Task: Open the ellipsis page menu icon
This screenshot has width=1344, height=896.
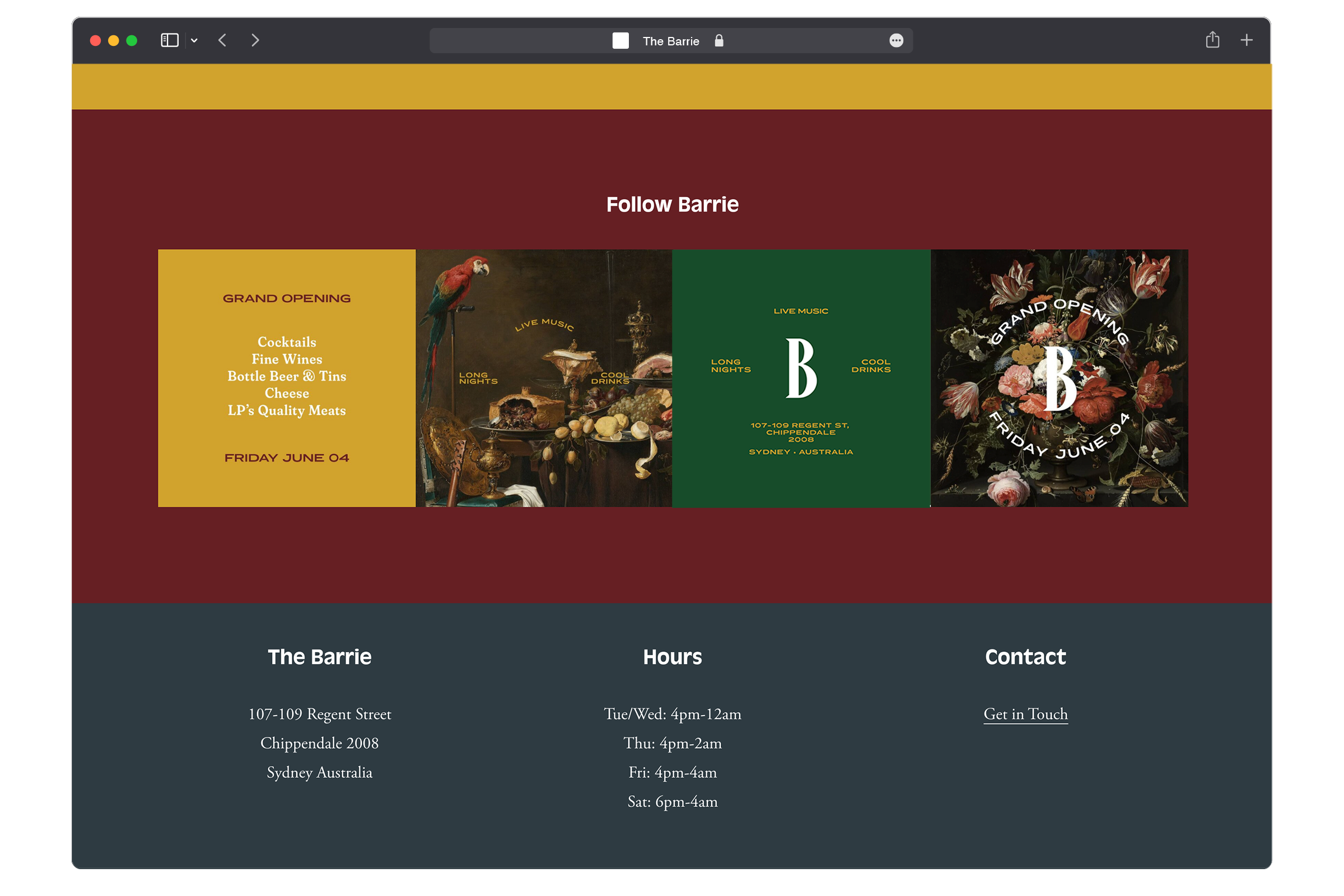Action: (897, 40)
